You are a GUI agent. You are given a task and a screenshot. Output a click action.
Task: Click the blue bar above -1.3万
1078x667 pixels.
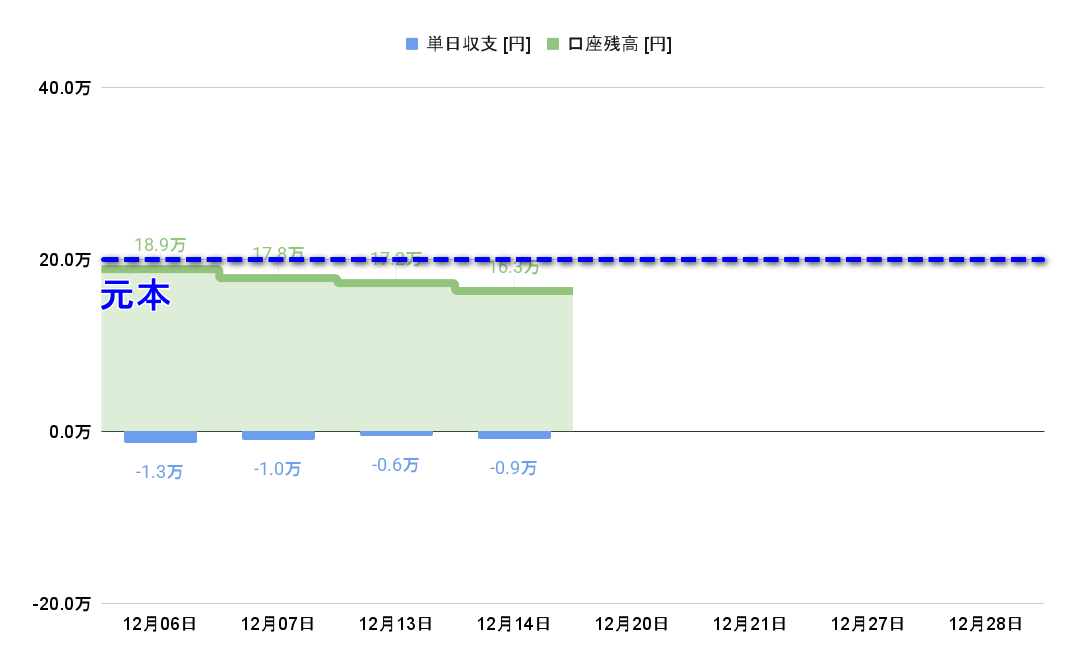point(160,437)
